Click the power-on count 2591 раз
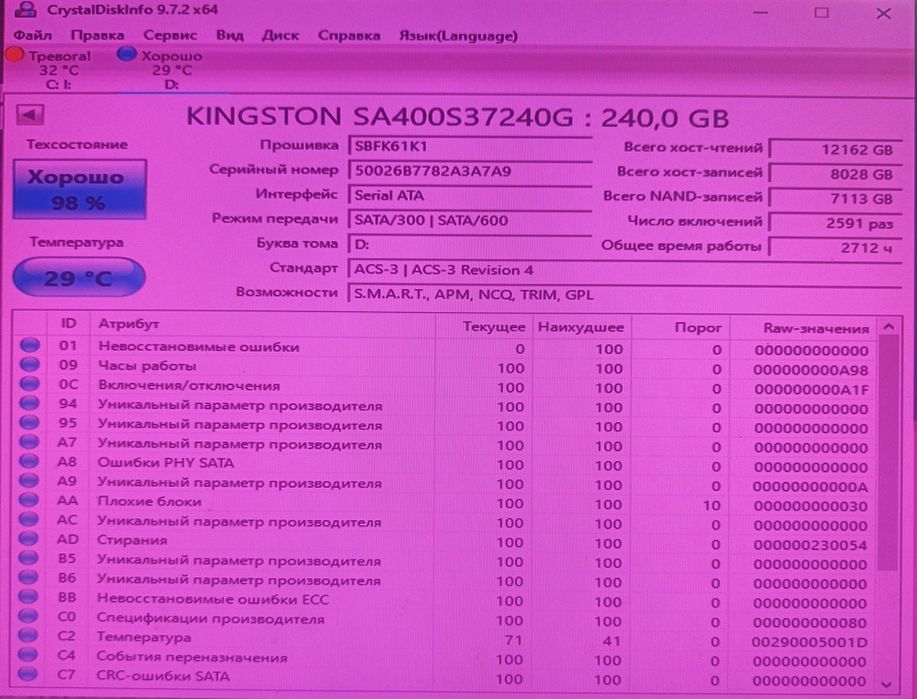 tap(835, 223)
